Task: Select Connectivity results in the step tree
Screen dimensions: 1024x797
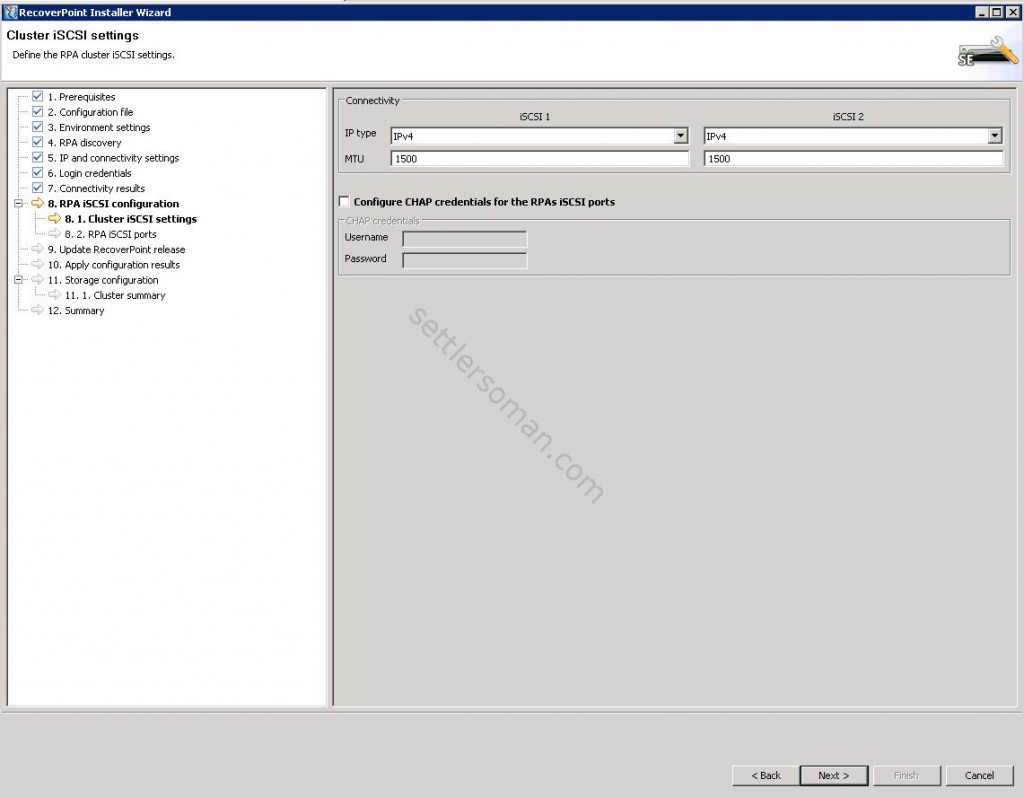Action: [101, 189]
